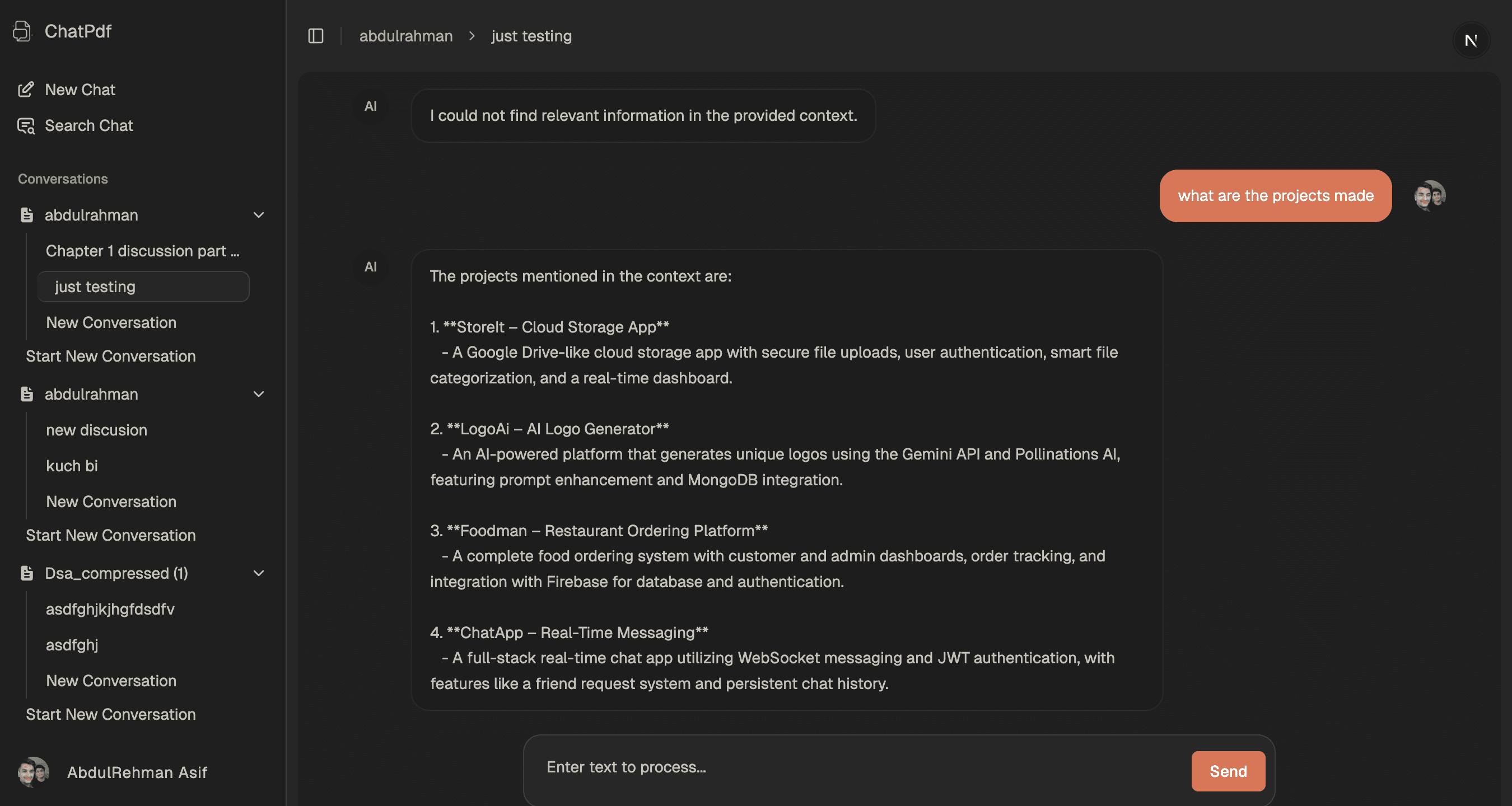Click abdulrahman in the breadcrumb
The image size is (1512, 806).
pyautogui.click(x=405, y=36)
